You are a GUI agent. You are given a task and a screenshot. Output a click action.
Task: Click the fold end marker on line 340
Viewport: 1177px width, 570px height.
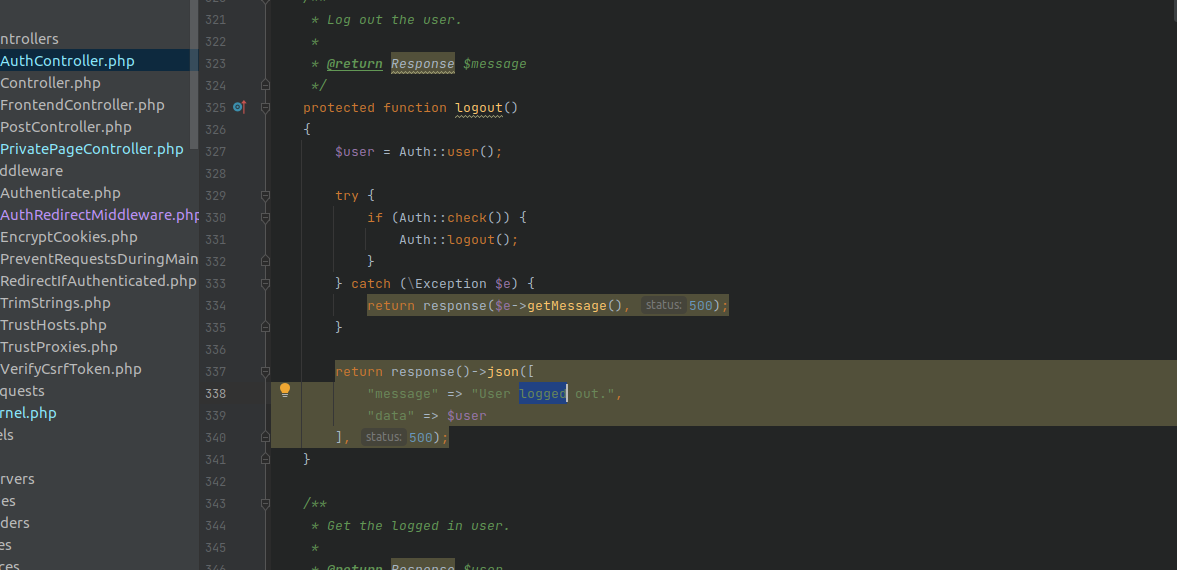pyautogui.click(x=265, y=436)
